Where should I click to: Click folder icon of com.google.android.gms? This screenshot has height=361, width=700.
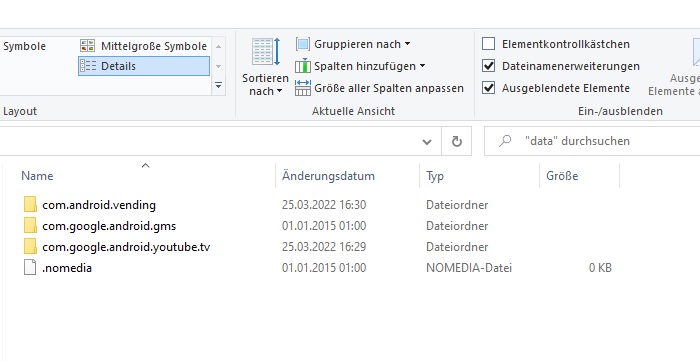pyautogui.click(x=30, y=226)
